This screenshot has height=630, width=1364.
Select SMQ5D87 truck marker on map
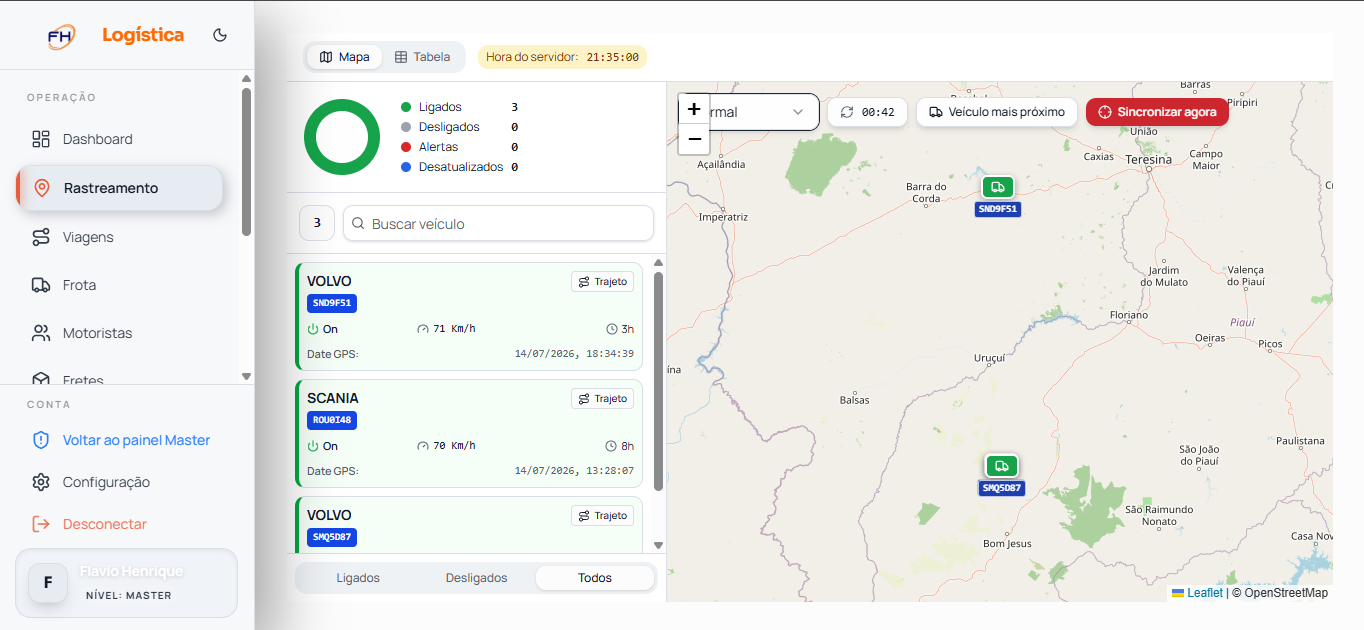coord(1002,466)
